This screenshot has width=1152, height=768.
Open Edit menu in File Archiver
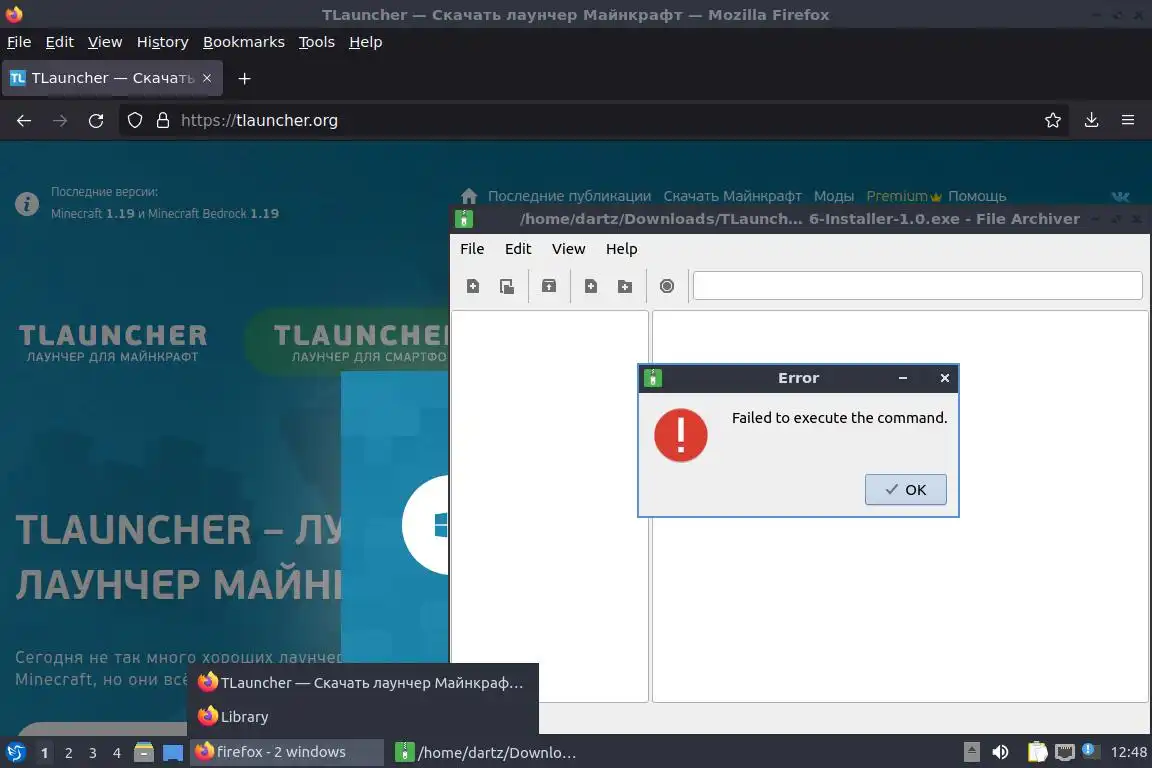[x=518, y=248]
